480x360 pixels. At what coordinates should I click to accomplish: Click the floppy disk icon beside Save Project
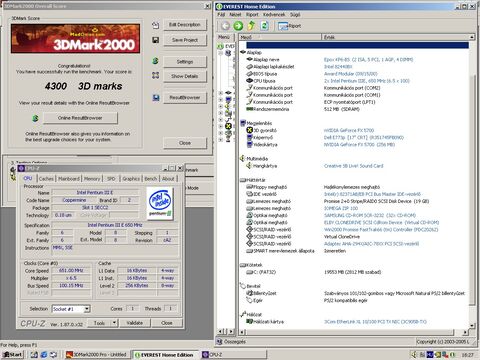(x=155, y=40)
